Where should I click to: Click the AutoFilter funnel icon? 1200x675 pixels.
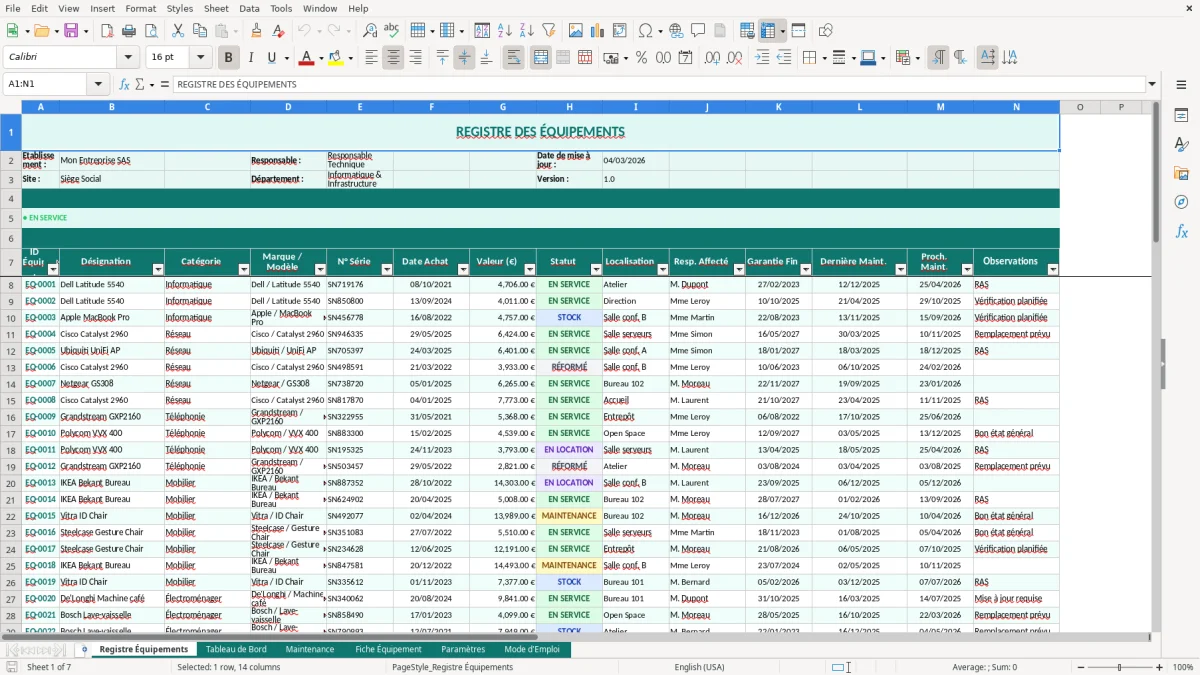pyautogui.click(x=549, y=31)
